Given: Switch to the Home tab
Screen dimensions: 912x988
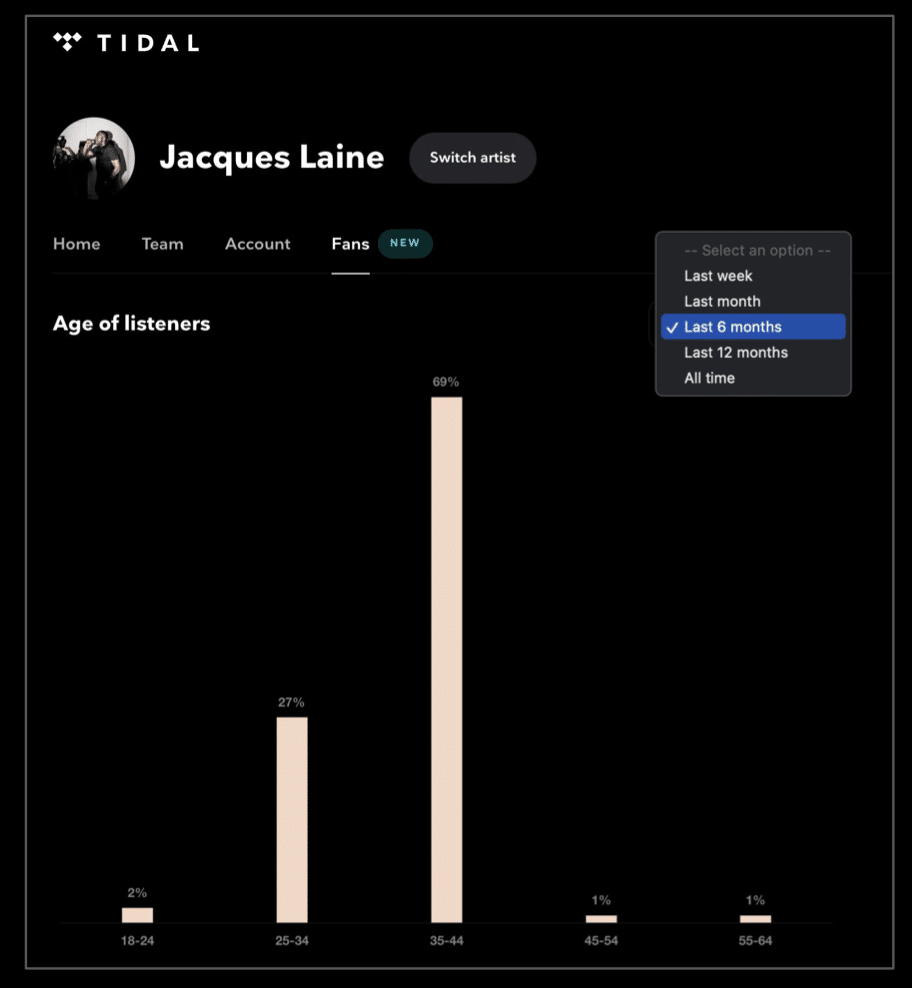Looking at the screenshot, I should (x=76, y=243).
